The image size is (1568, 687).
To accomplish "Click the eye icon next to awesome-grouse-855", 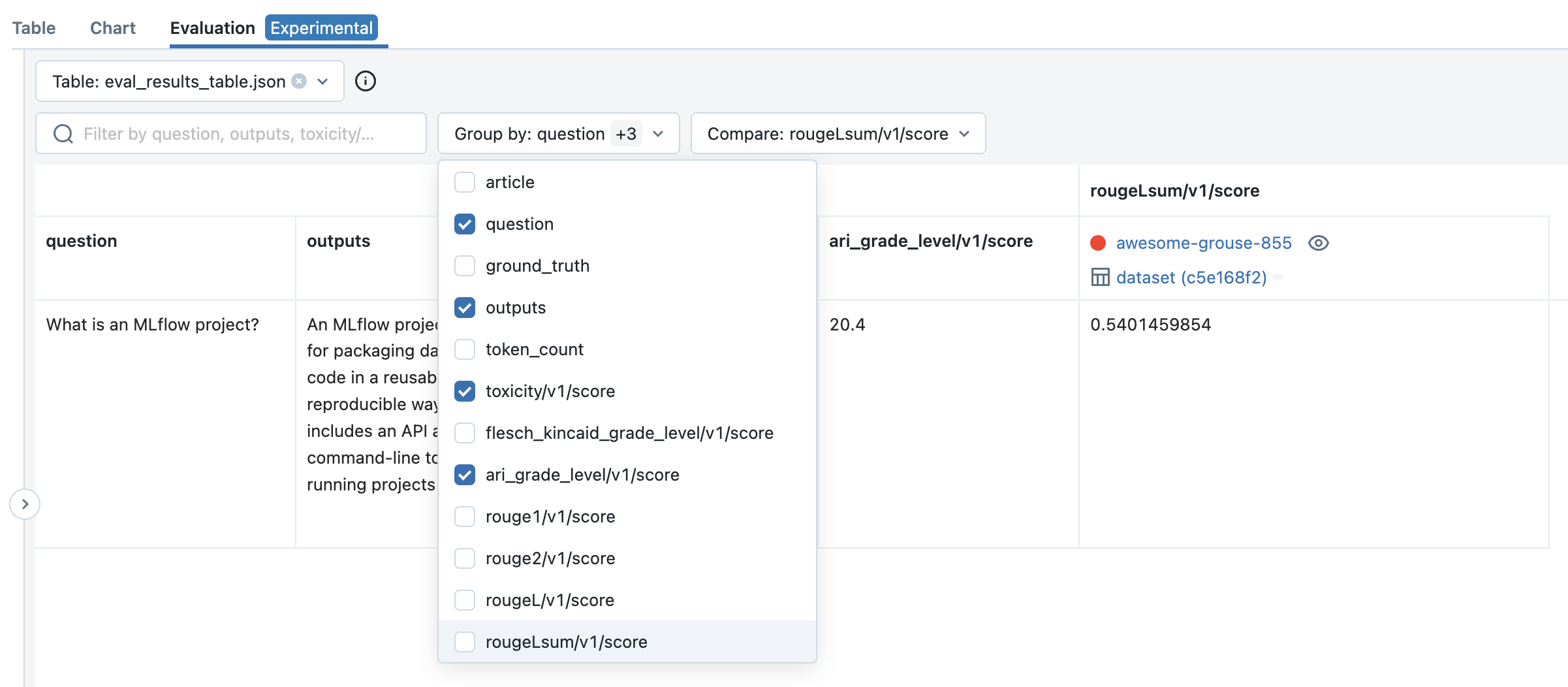I will (x=1319, y=242).
